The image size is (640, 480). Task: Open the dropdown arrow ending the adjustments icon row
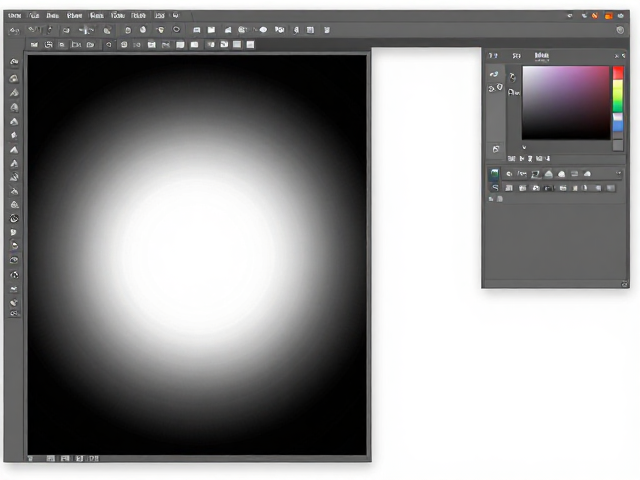coord(619,173)
